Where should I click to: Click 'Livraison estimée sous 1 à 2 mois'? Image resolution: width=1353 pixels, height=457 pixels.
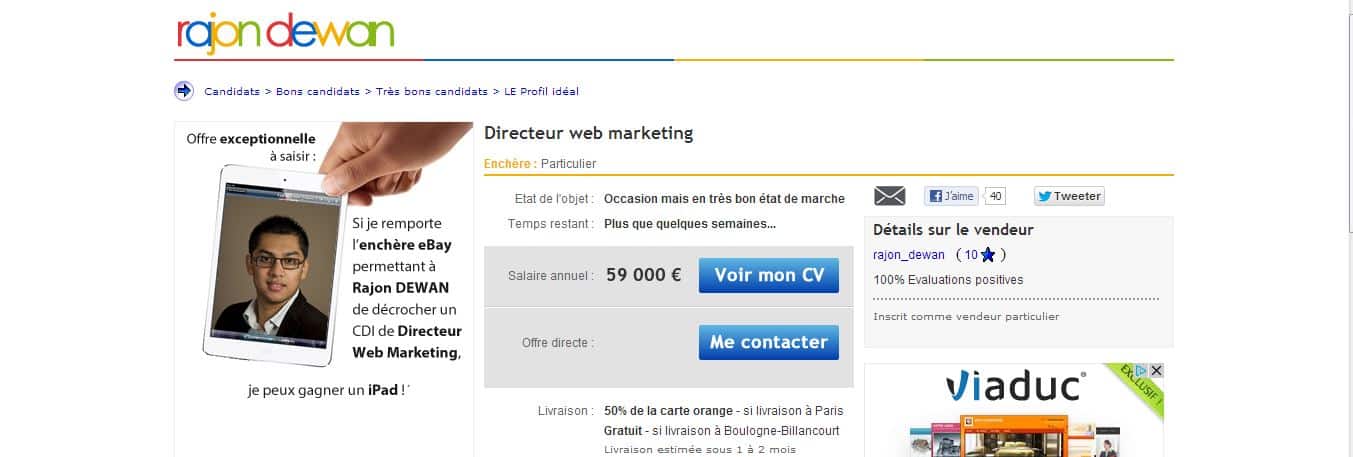click(x=700, y=449)
